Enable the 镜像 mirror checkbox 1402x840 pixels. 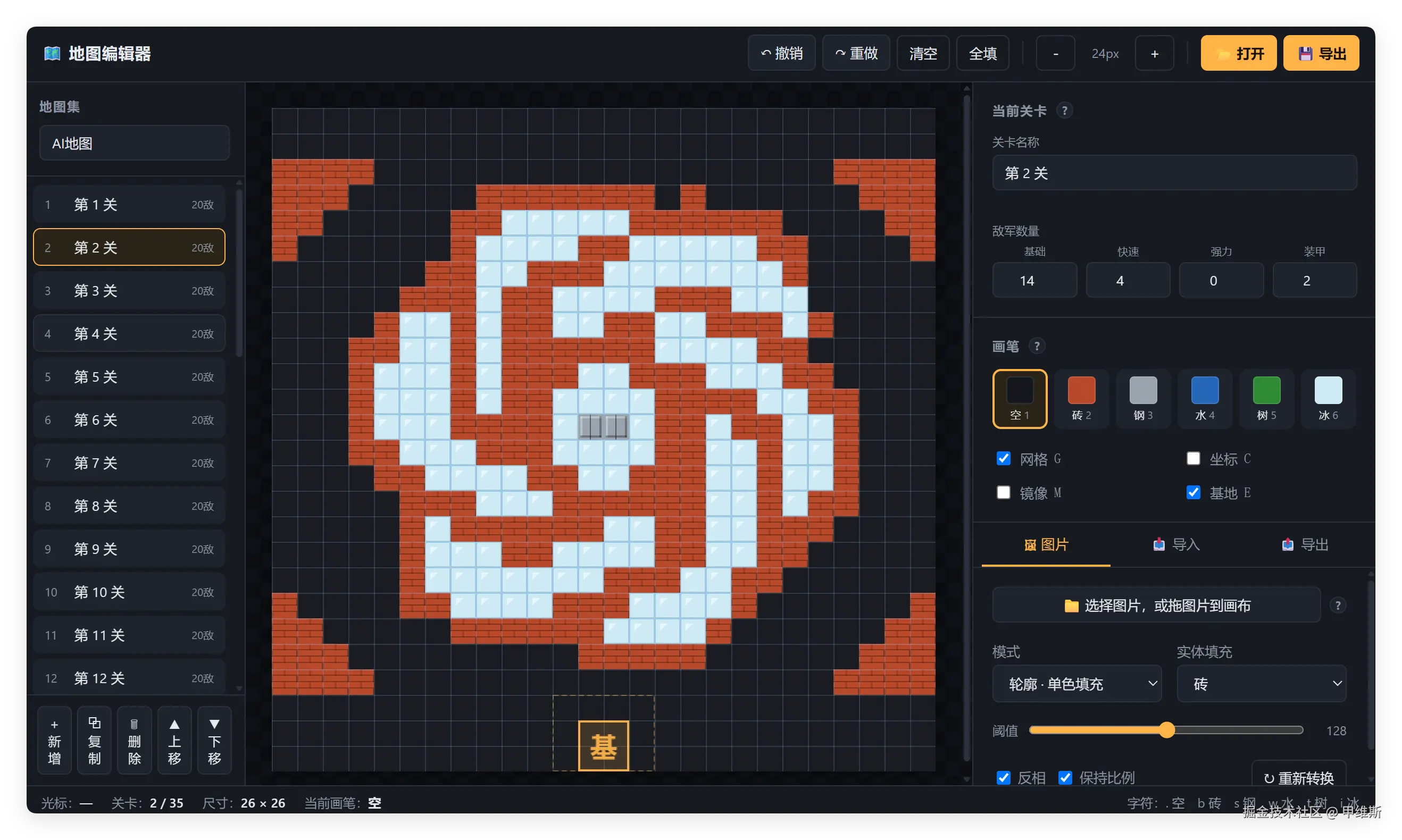[x=1004, y=492]
